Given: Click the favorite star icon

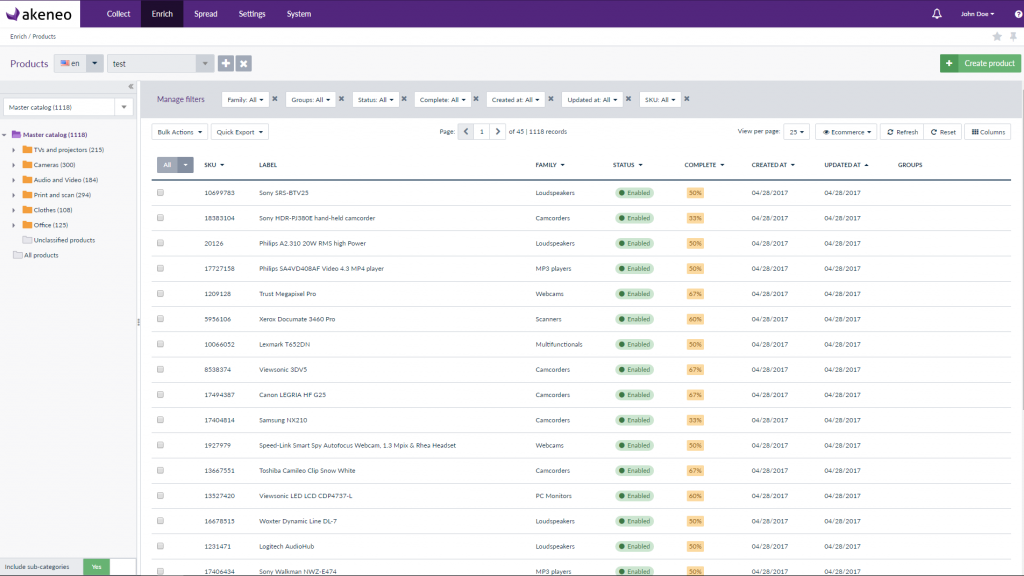Looking at the screenshot, I should [x=997, y=36].
